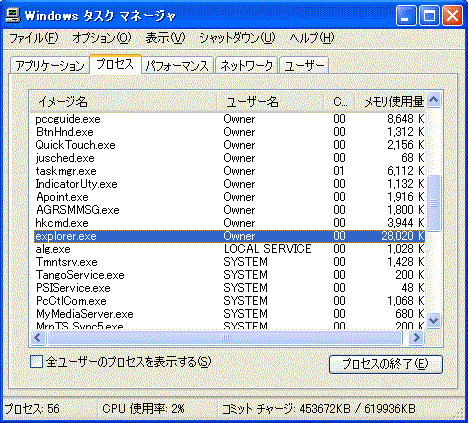This screenshot has height=423, width=468.
Task: Select MyMediaServer.exe in the list
Action: pyautogui.click(x=230, y=314)
